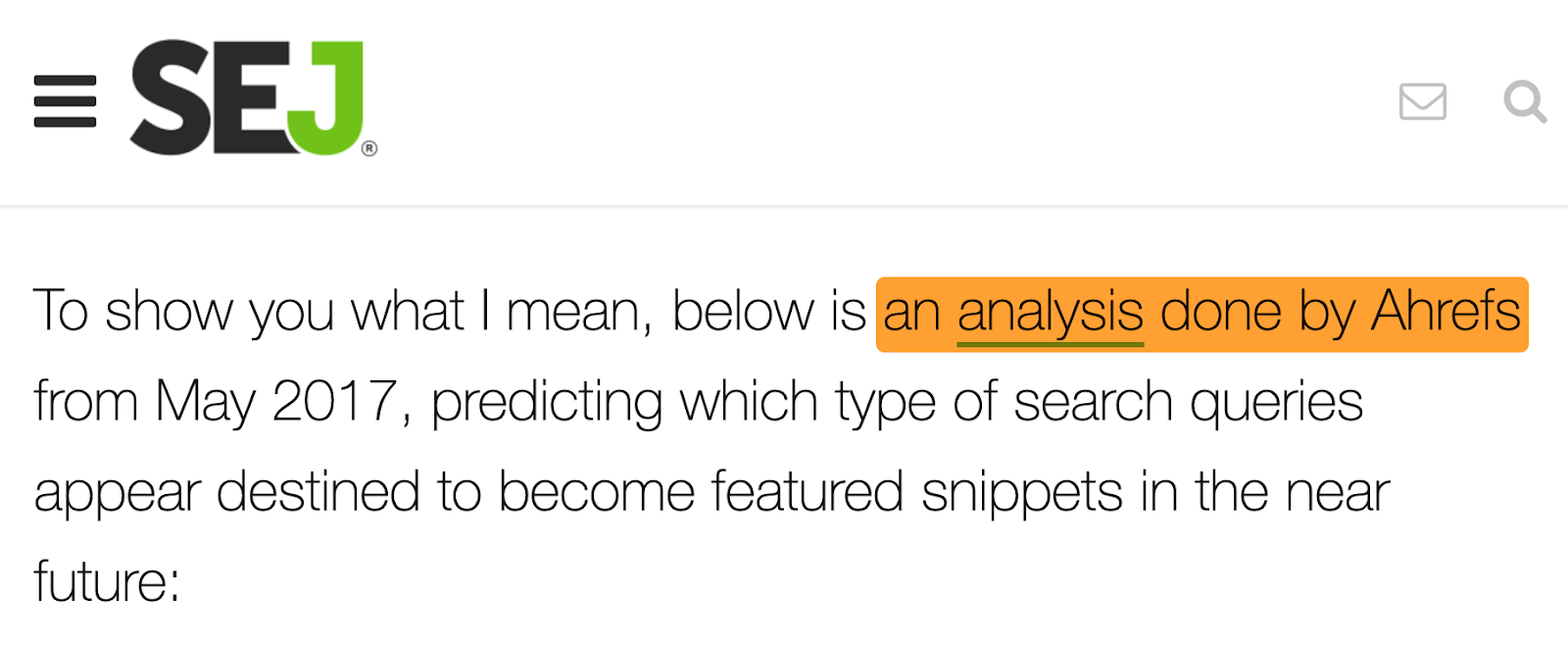Open the hamburger navigation menu
This screenshot has height=646, width=1568.
pyautogui.click(x=65, y=101)
